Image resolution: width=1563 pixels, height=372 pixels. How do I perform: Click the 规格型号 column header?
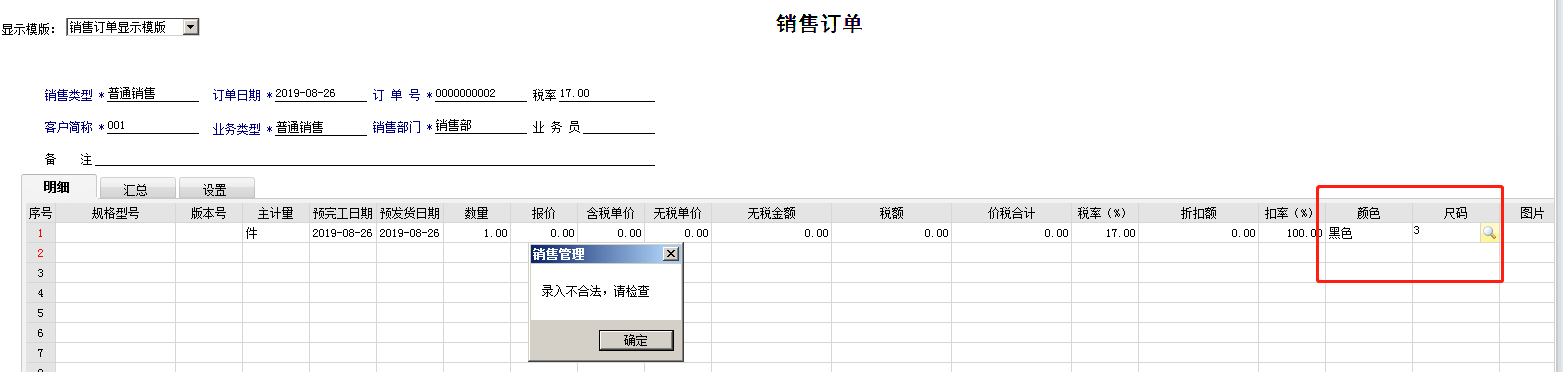click(115, 213)
